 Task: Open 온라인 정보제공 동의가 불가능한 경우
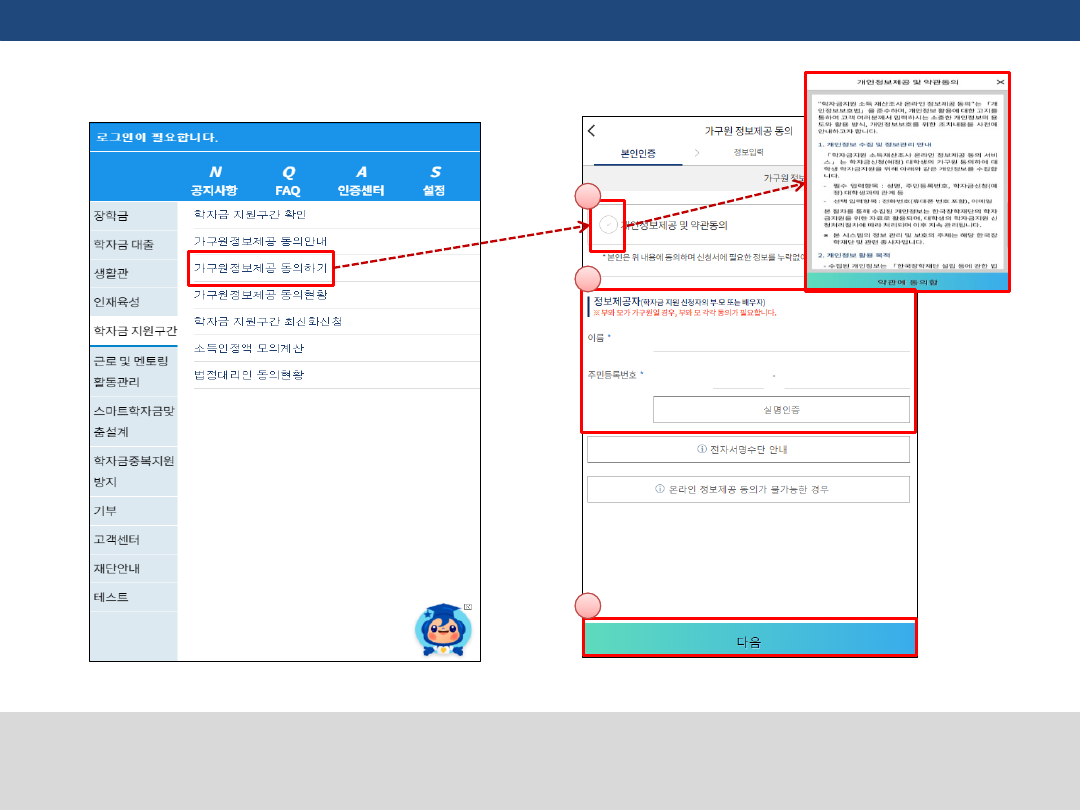coord(748,489)
